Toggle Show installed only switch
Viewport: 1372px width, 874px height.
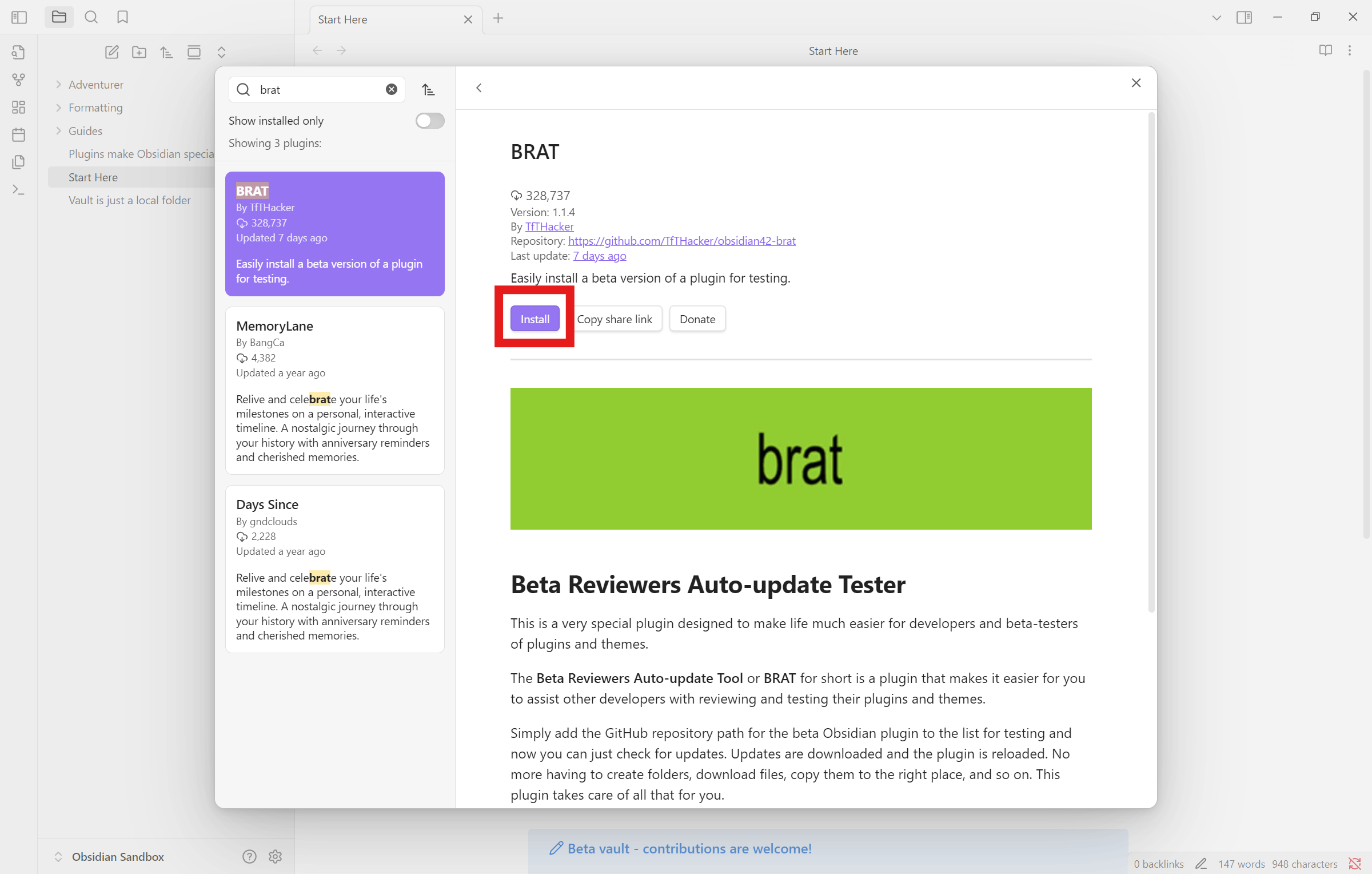point(430,121)
